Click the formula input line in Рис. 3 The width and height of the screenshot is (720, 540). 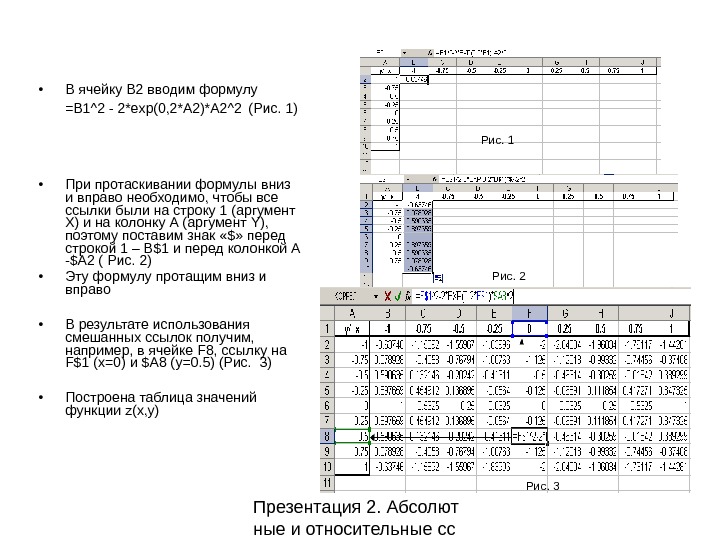tap(551, 296)
